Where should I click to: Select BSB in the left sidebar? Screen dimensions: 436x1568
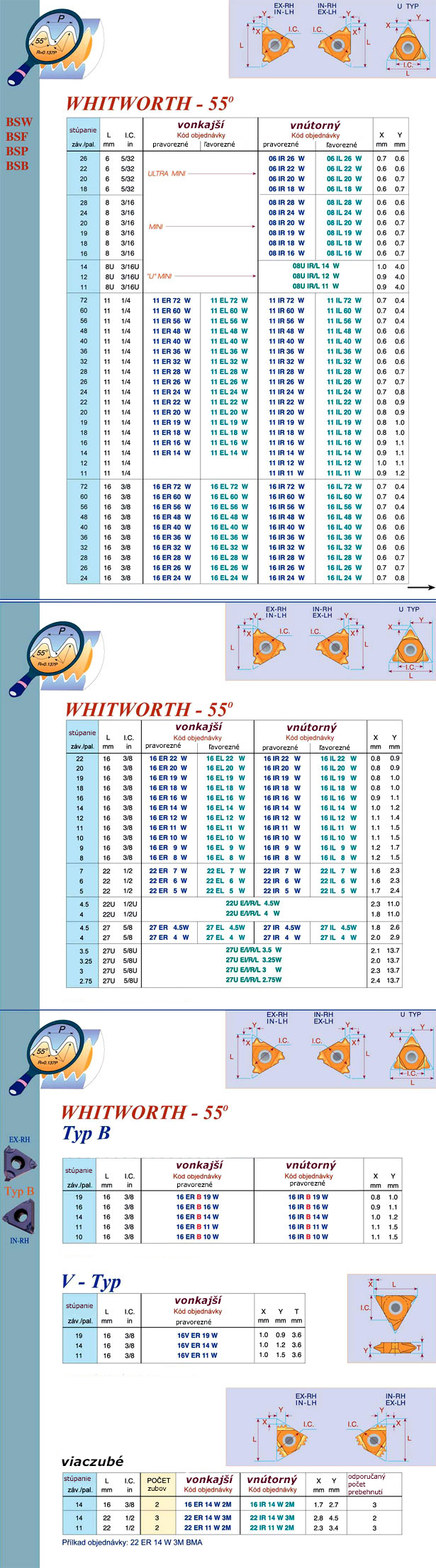(x=17, y=166)
